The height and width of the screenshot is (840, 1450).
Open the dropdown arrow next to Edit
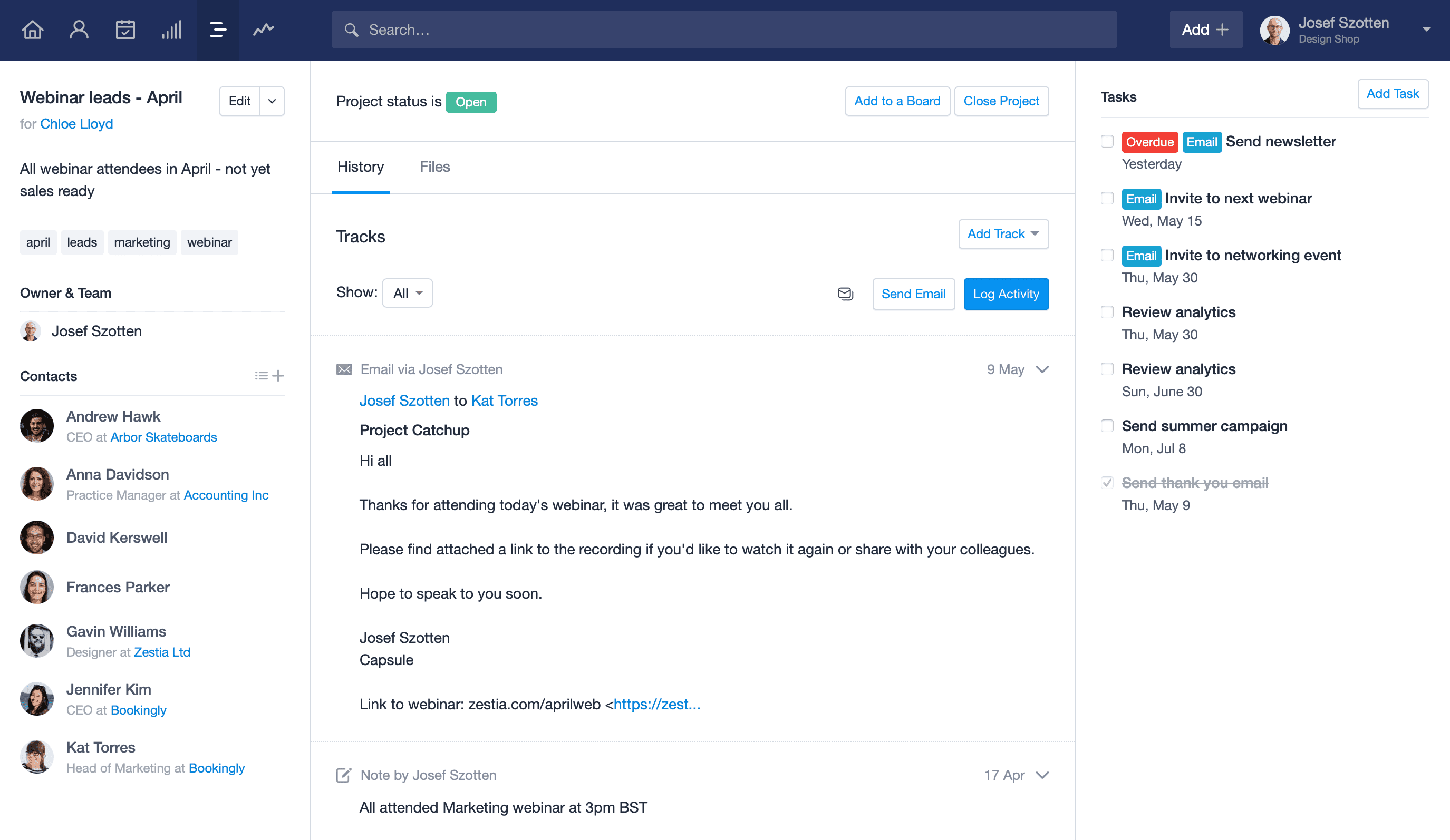click(272, 101)
